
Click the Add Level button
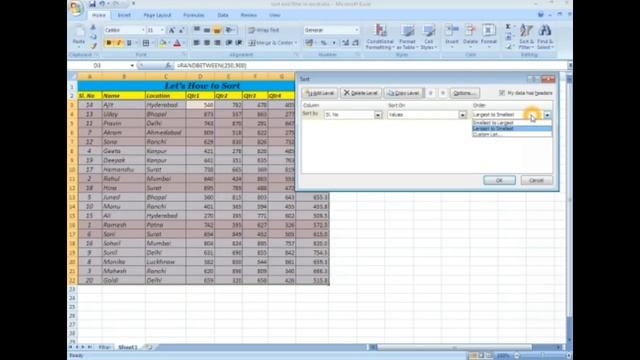[320, 93]
